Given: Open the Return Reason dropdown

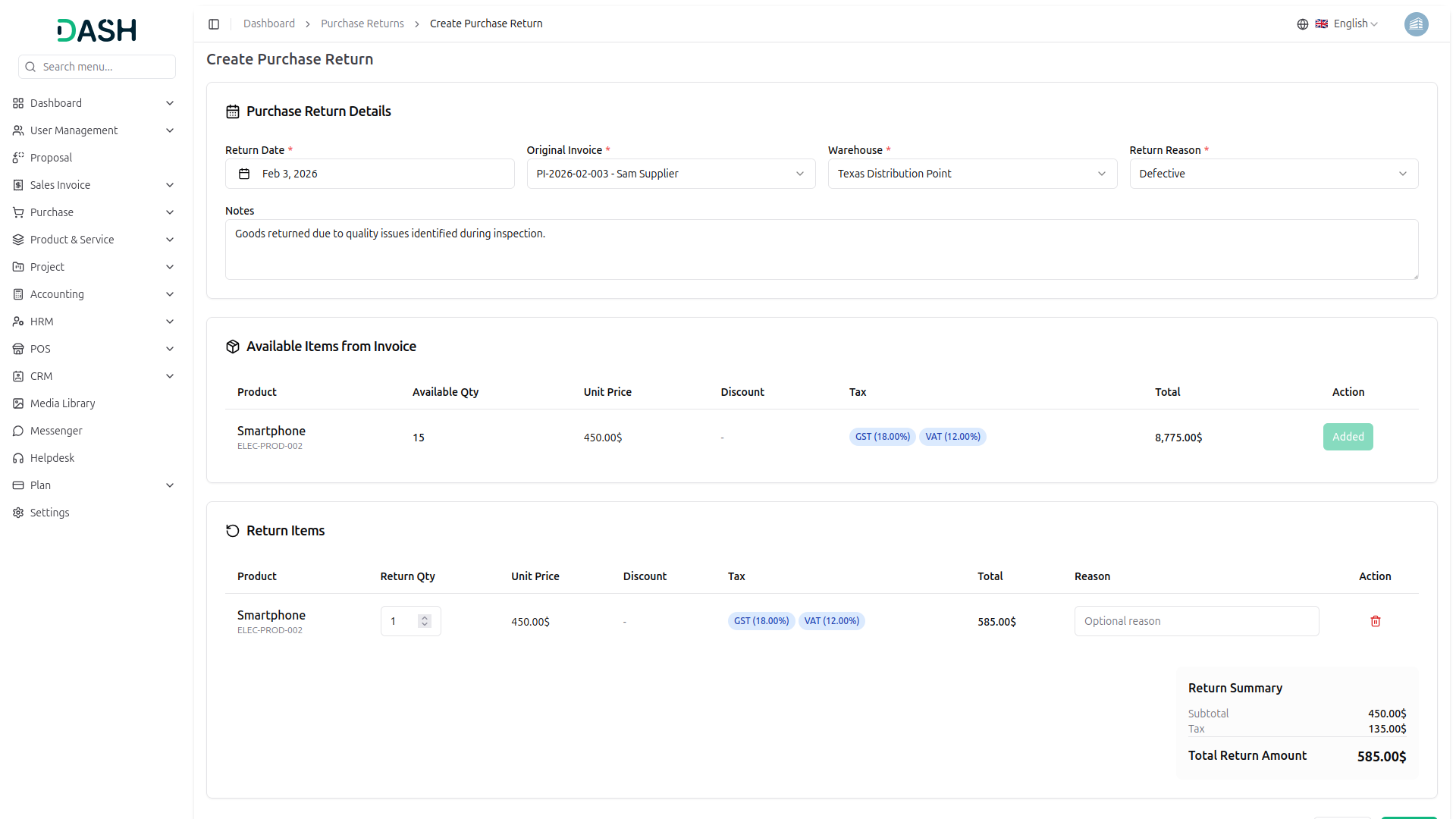Looking at the screenshot, I should point(1273,174).
